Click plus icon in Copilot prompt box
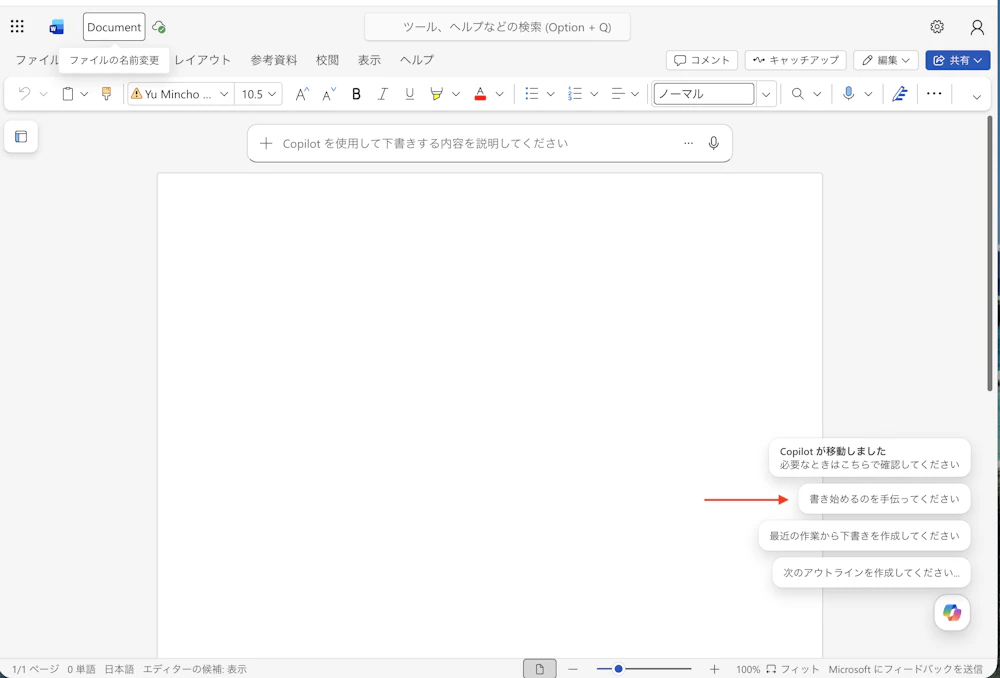The width and height of the screenshot is (1000, 678). tap(266, 144)
